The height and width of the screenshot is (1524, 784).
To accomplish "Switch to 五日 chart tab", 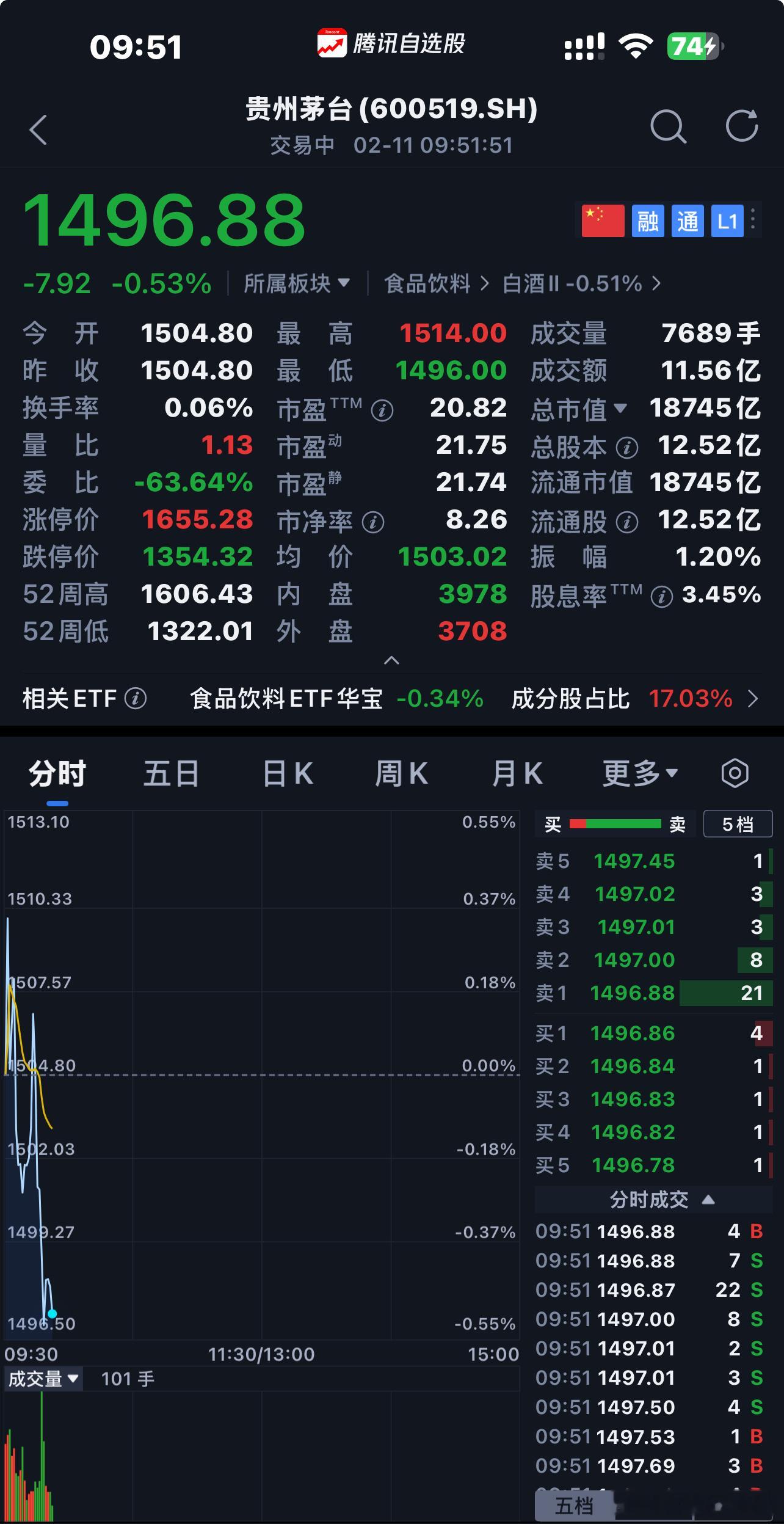I will tap(171, 774).
